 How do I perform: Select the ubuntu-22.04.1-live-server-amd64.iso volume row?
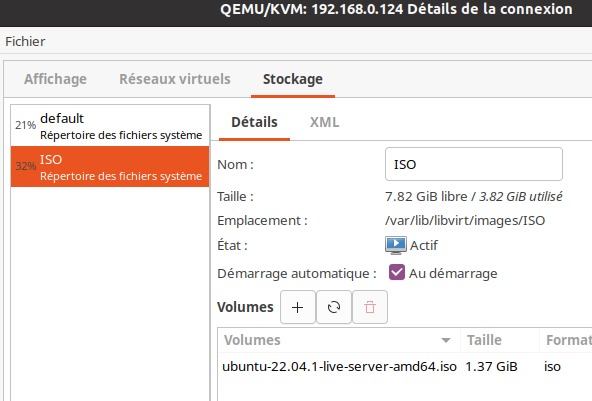(x=405, y=367)
